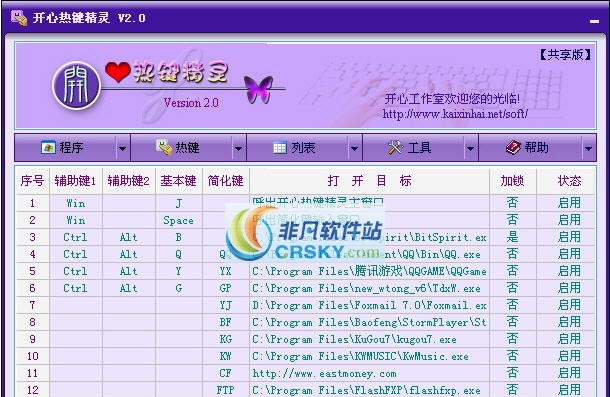Select row number 10 cell
610x397 pixels.
[x=32, y=357]
